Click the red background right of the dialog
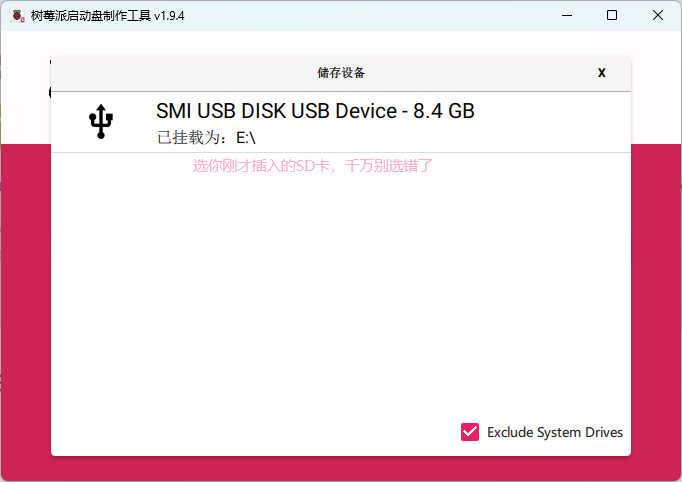682x482 pixels. click(656, 300)
